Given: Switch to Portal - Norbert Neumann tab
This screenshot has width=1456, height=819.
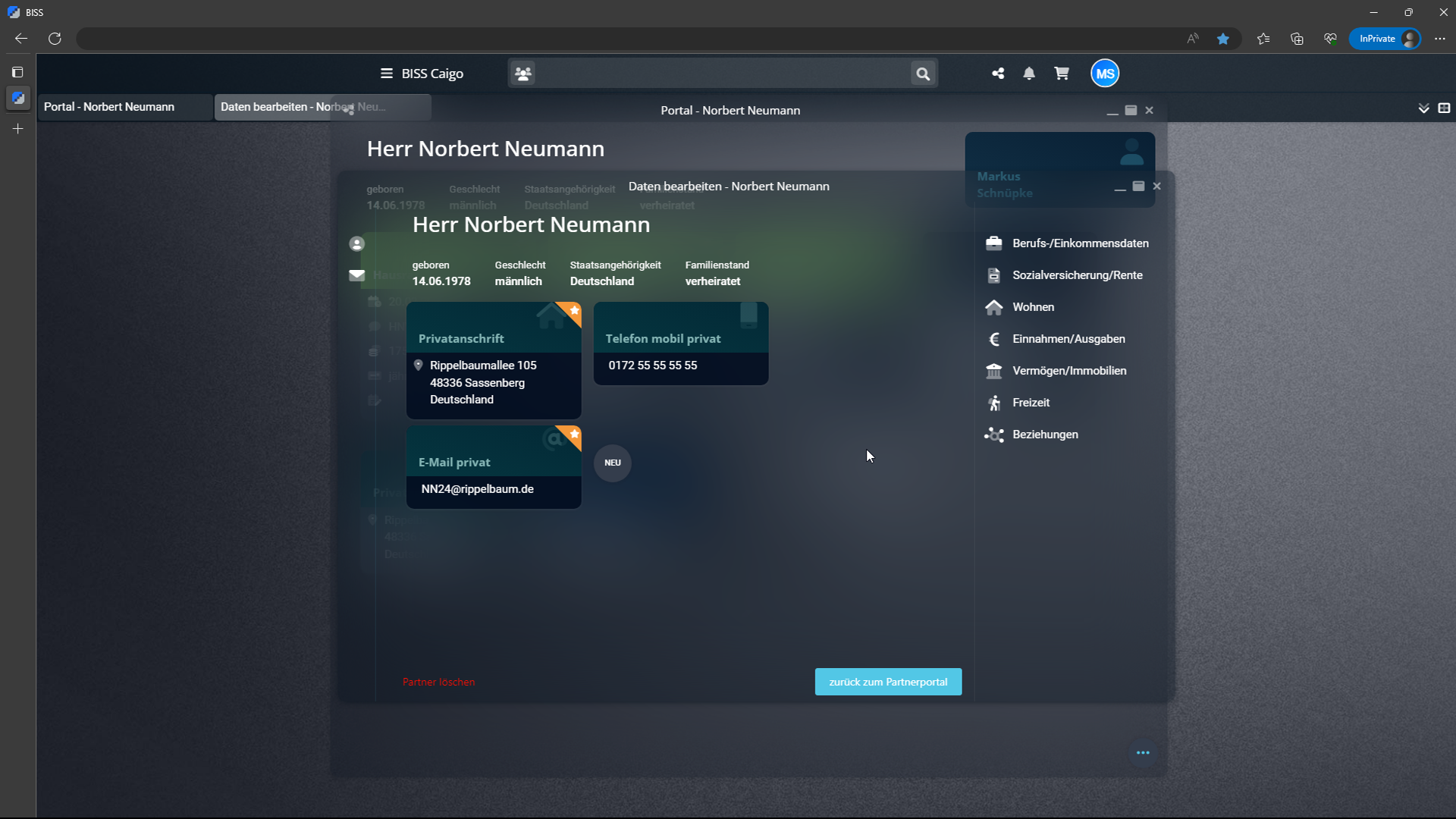Looking at the screenshot, I should [x=110, y=107].
